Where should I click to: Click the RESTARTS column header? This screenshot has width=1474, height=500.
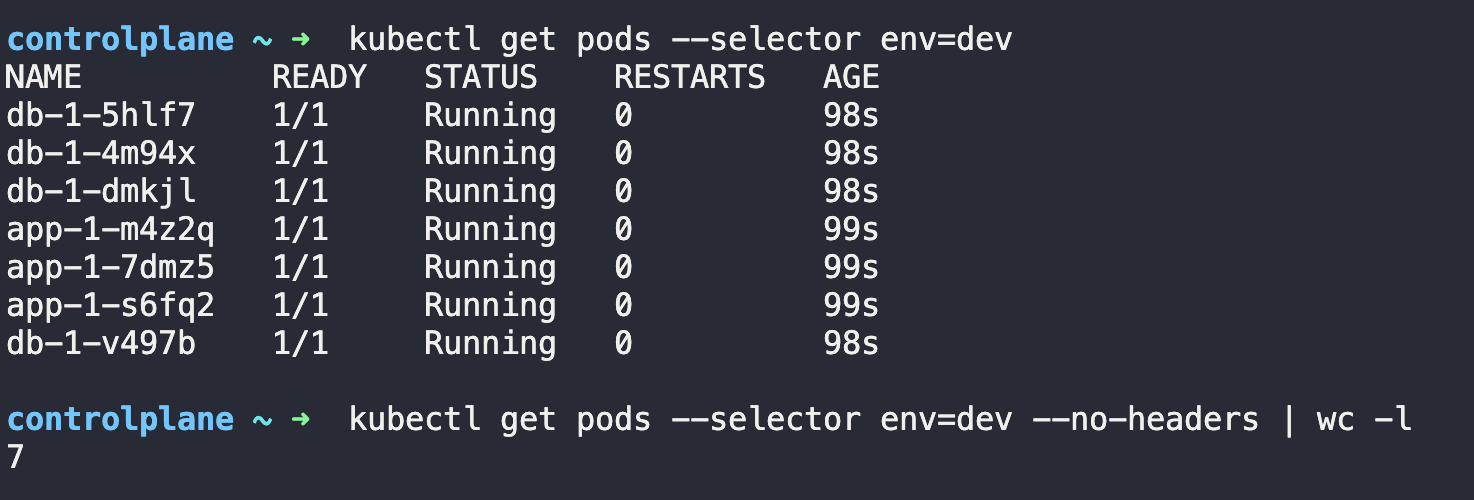coord(690,78)
